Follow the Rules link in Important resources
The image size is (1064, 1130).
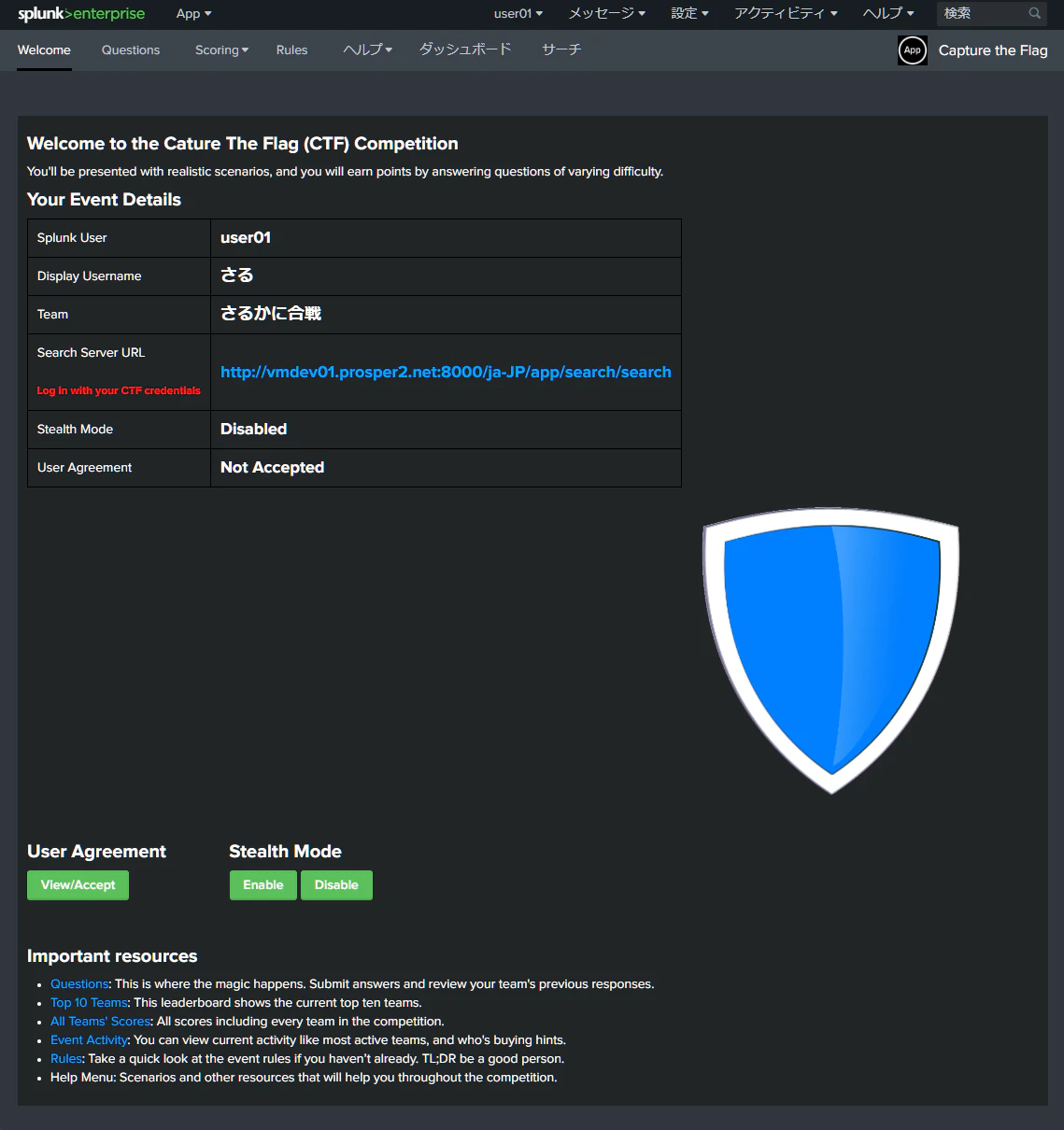coord(66,1059)
